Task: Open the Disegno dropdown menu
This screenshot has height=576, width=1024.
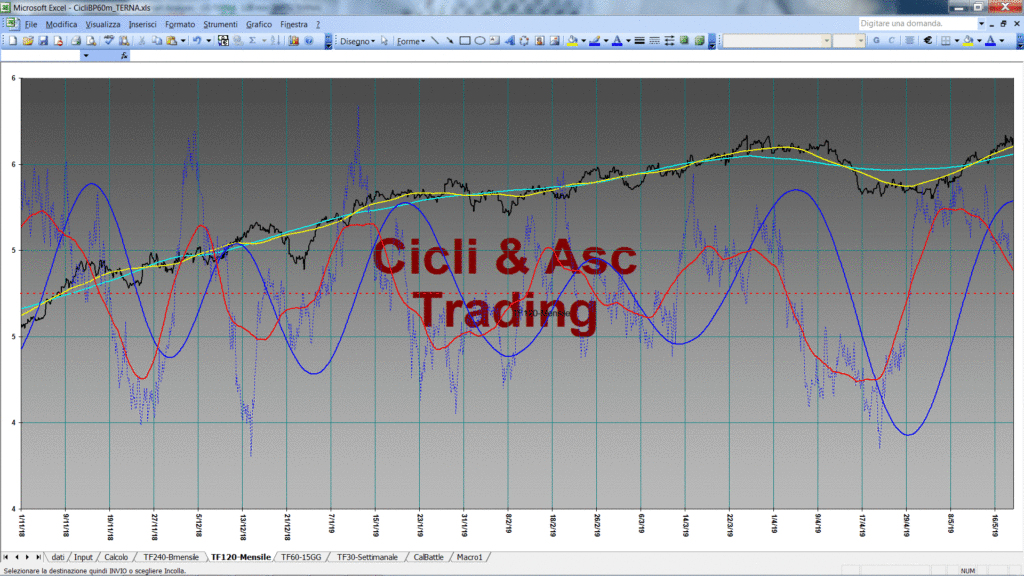Action: click(x=357, y=41)
